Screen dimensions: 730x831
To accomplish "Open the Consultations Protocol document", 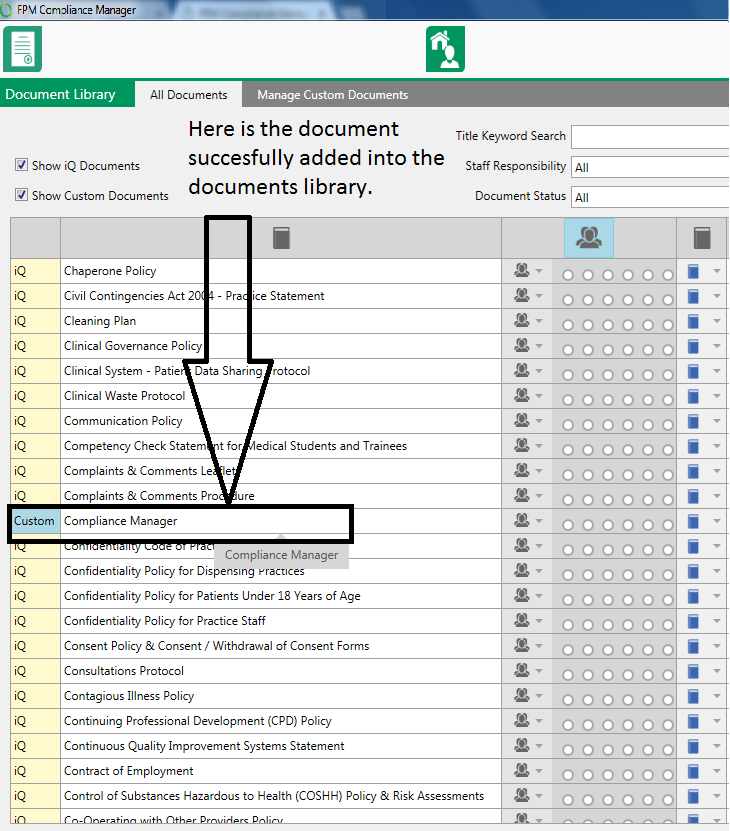I will click(x=124, y=671).
